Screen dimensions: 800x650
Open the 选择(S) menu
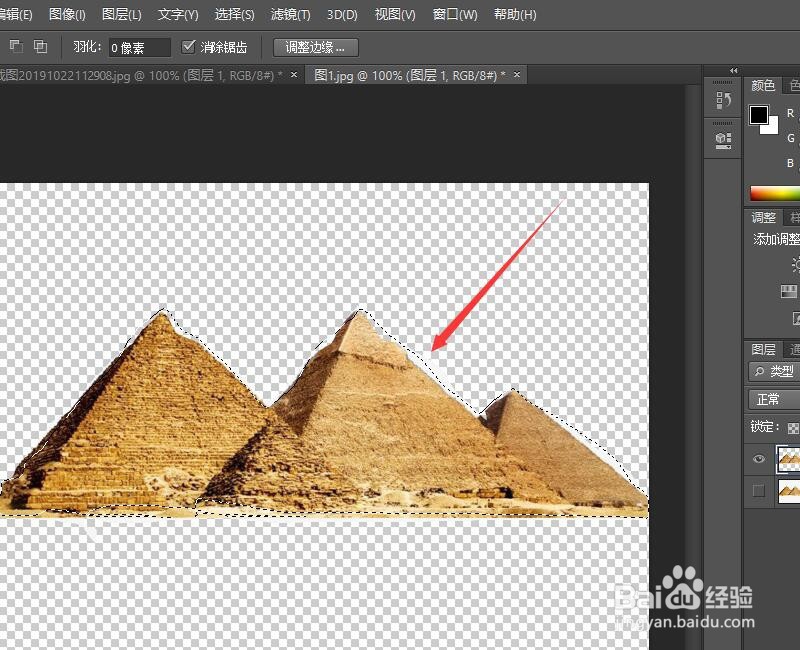(x=234, y=14)
